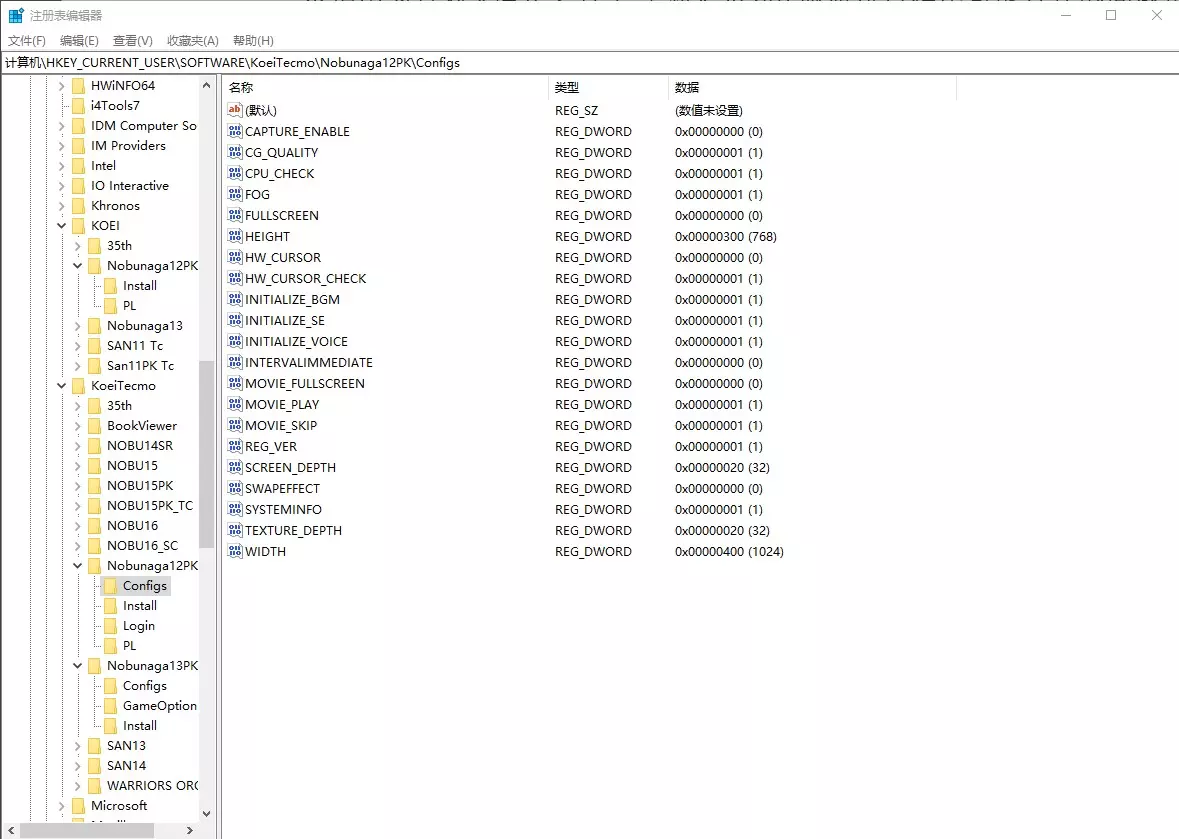The image size is (1179, 839).
Task: Select the SYSTEMINFO value name
Action: [283, 509]
